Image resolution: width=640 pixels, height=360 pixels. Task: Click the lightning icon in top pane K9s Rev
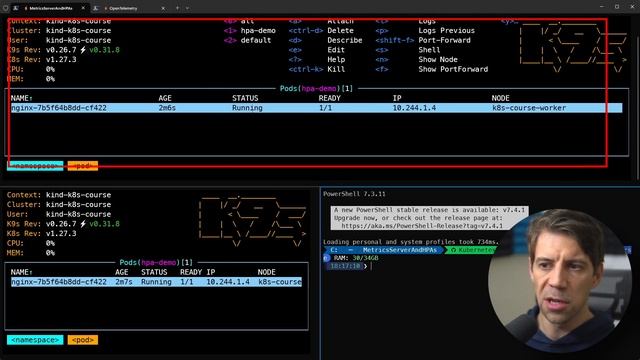tap(83, 50)
